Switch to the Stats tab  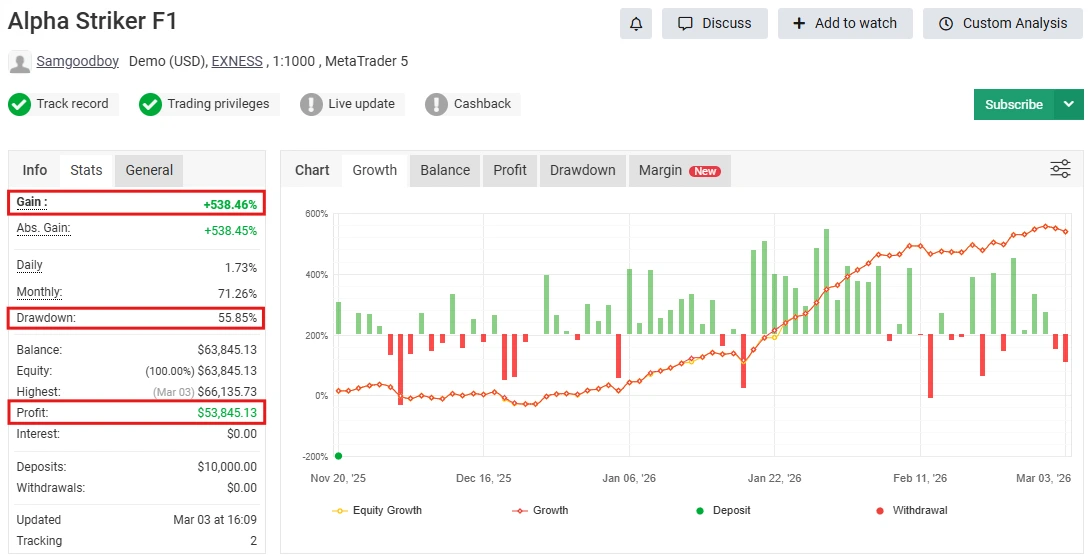pos(86,170)
